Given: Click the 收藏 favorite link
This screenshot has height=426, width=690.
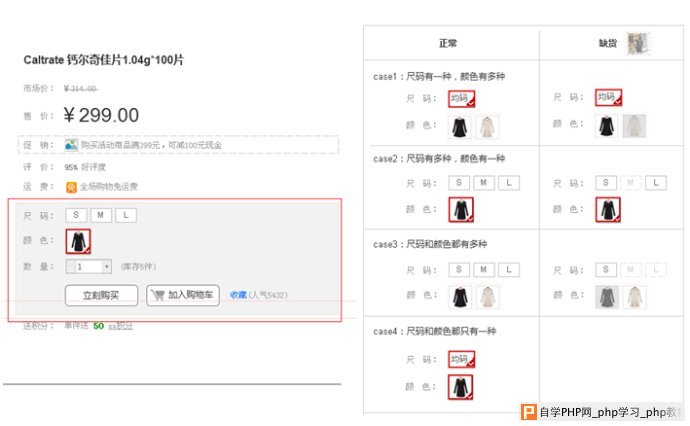Looking at the screenshot, I should pos(238,295).
